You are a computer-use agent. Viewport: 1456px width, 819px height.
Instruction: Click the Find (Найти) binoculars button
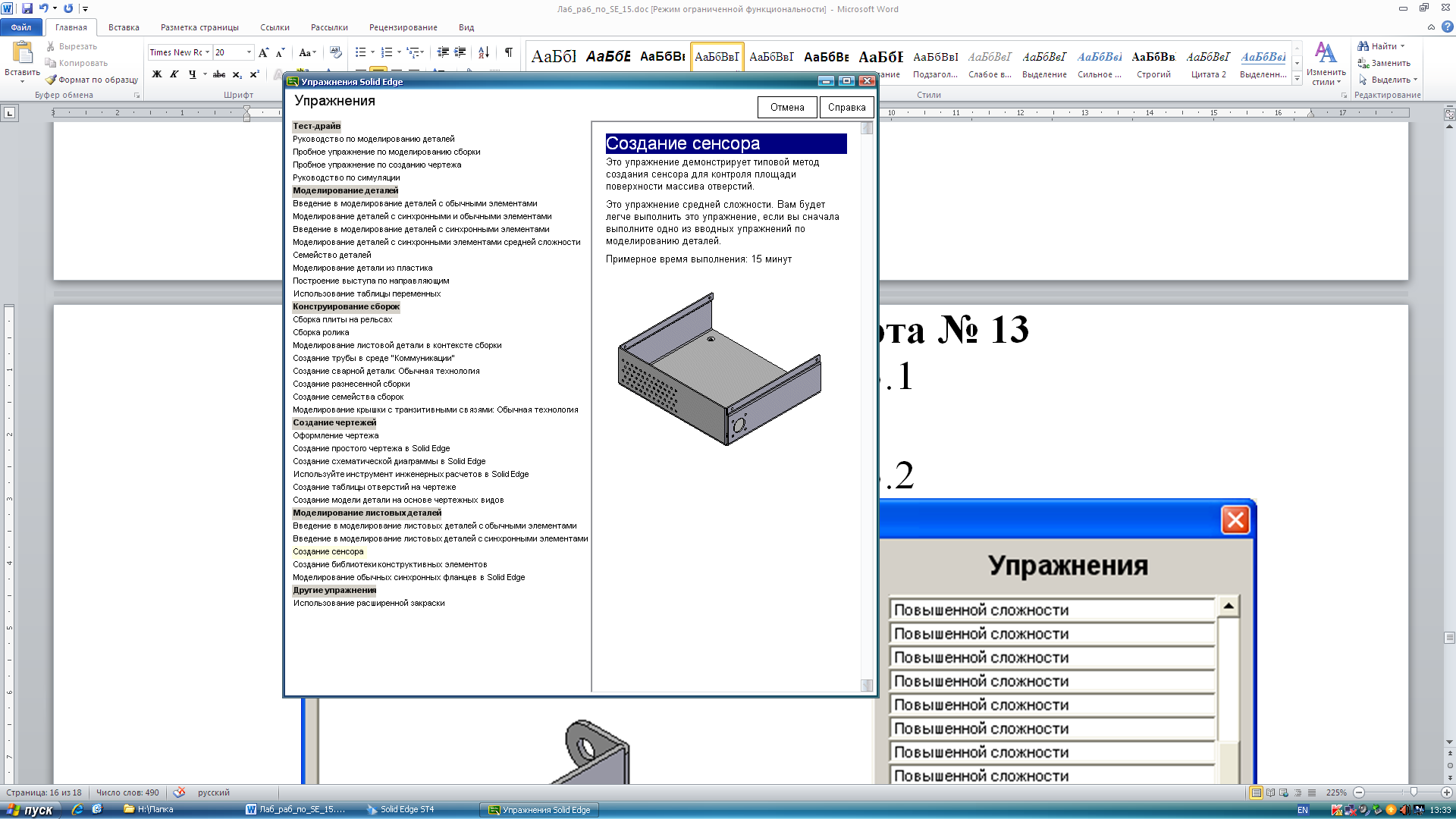[1381, 46]
